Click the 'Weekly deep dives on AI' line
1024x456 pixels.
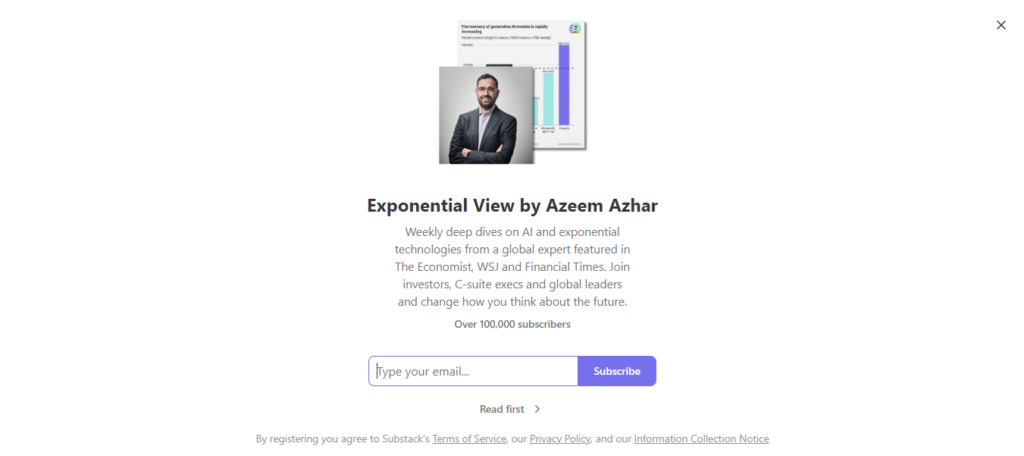pyautogui.click(x=512, y=231)
